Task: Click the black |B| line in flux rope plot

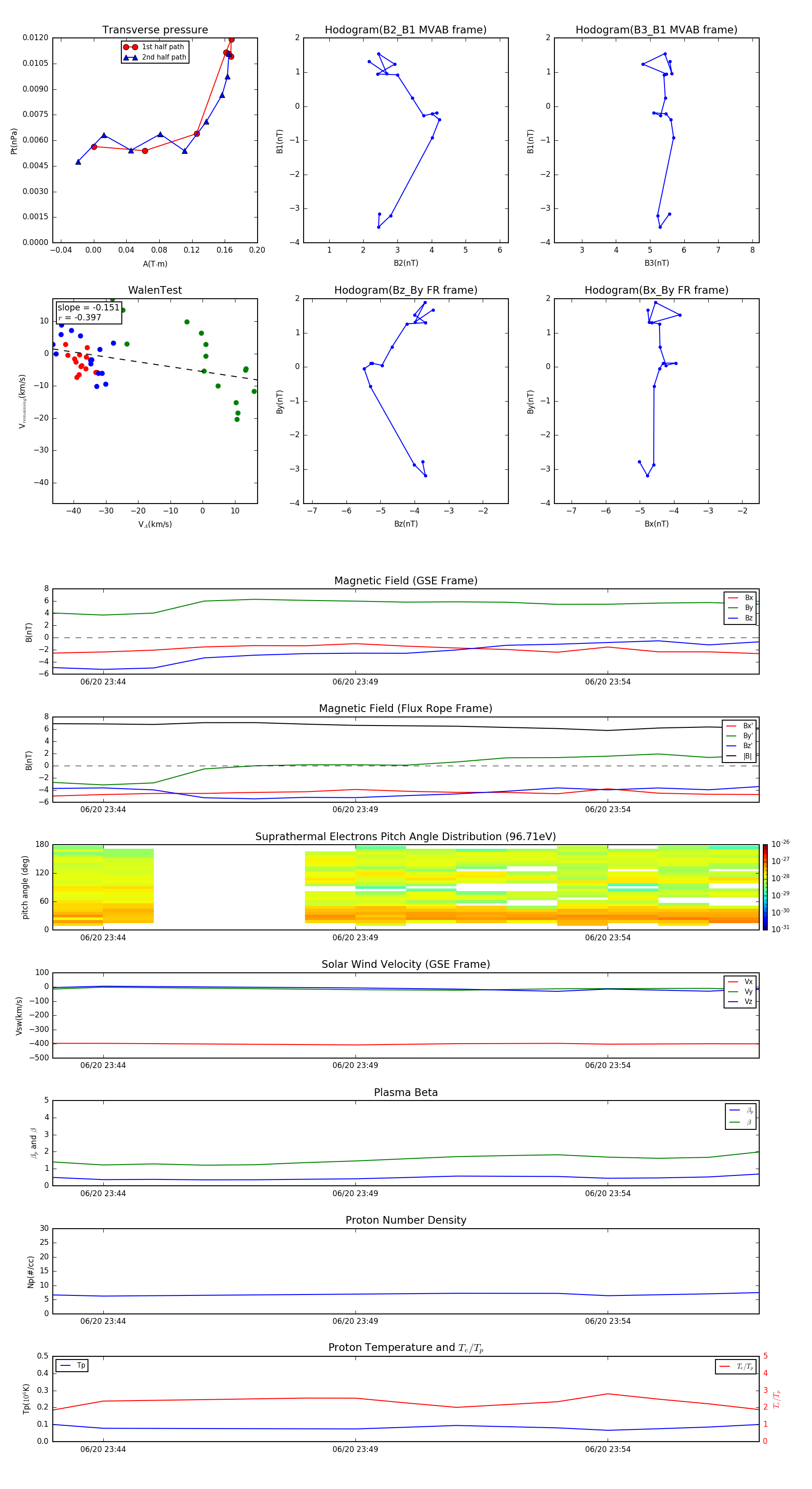Action: pyautogui.click(x=406, y=726)
